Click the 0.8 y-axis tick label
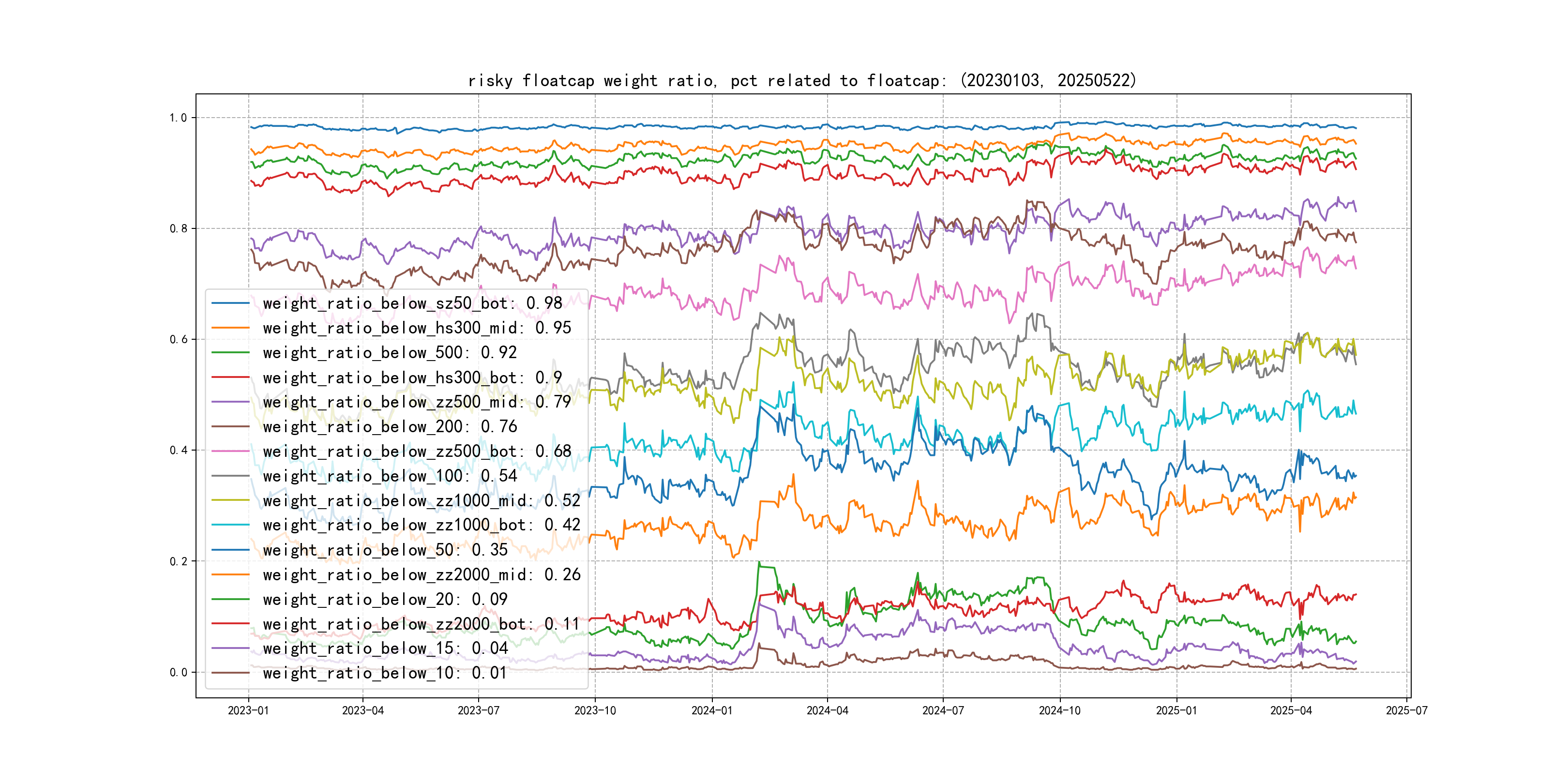 (179, 229)
